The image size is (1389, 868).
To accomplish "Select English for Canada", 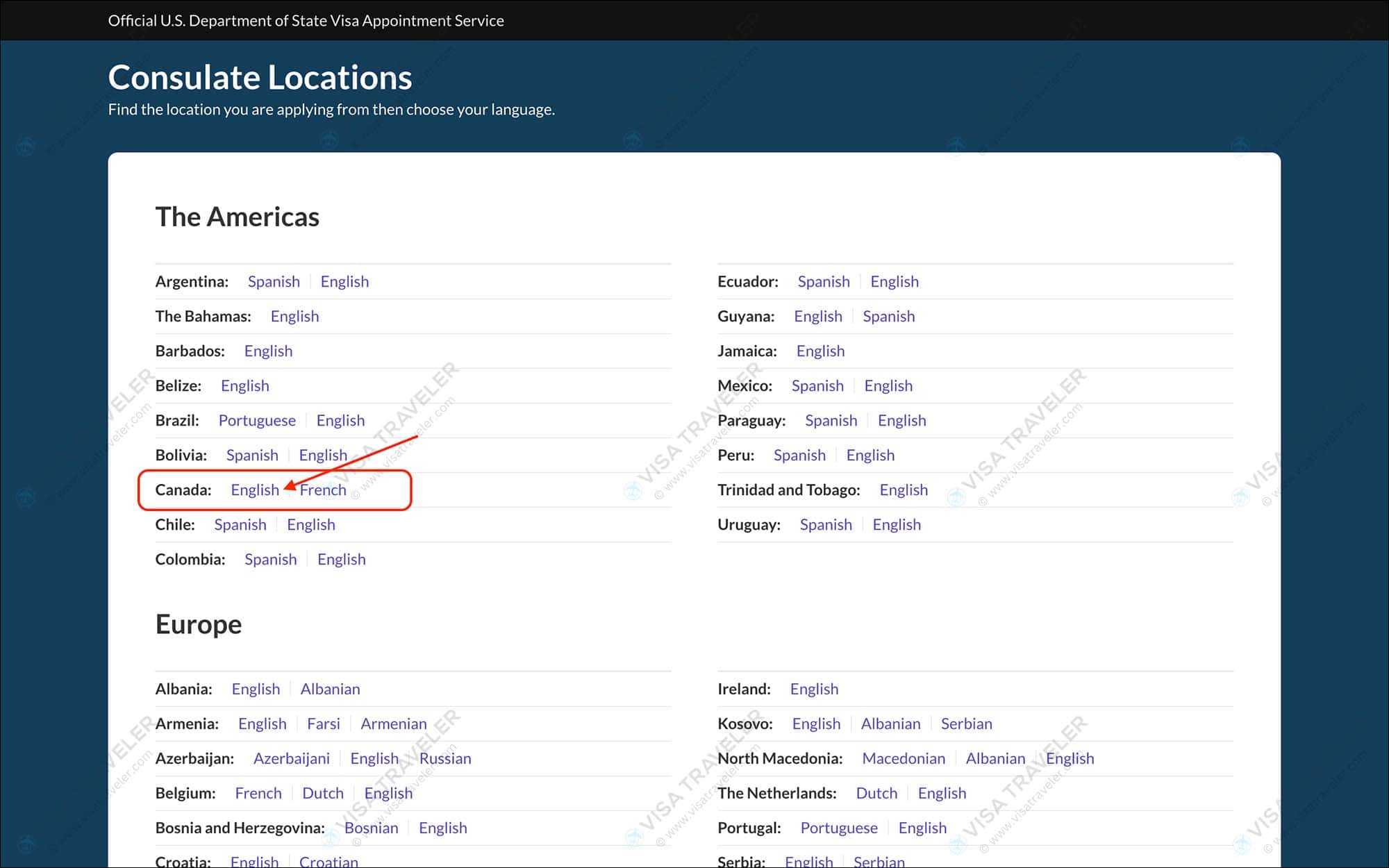I will click(255, 490).
